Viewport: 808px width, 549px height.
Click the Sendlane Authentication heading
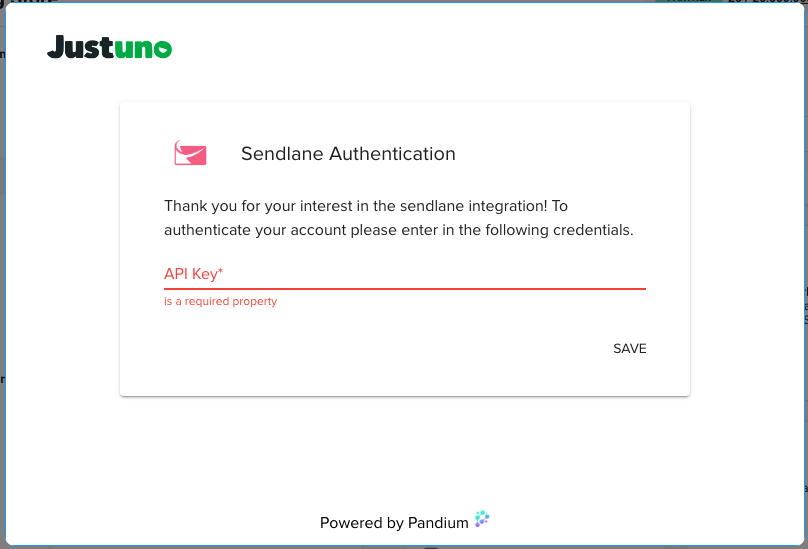coord(348,154)
